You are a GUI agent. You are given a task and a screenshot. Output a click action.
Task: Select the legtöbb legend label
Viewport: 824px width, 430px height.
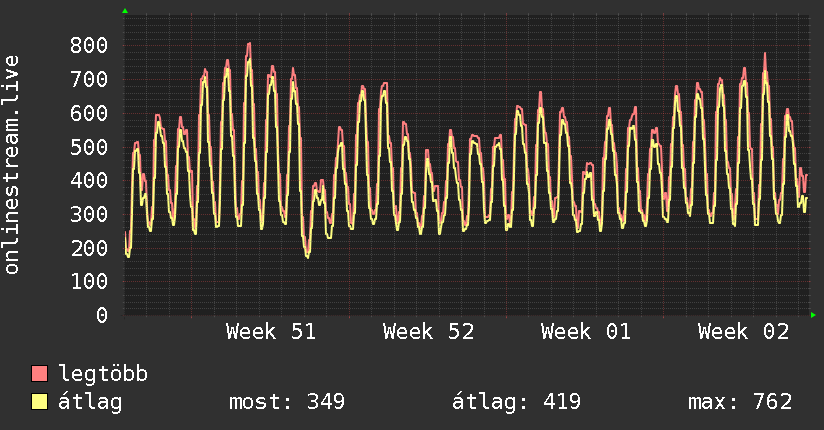click(x=103, y=374)
